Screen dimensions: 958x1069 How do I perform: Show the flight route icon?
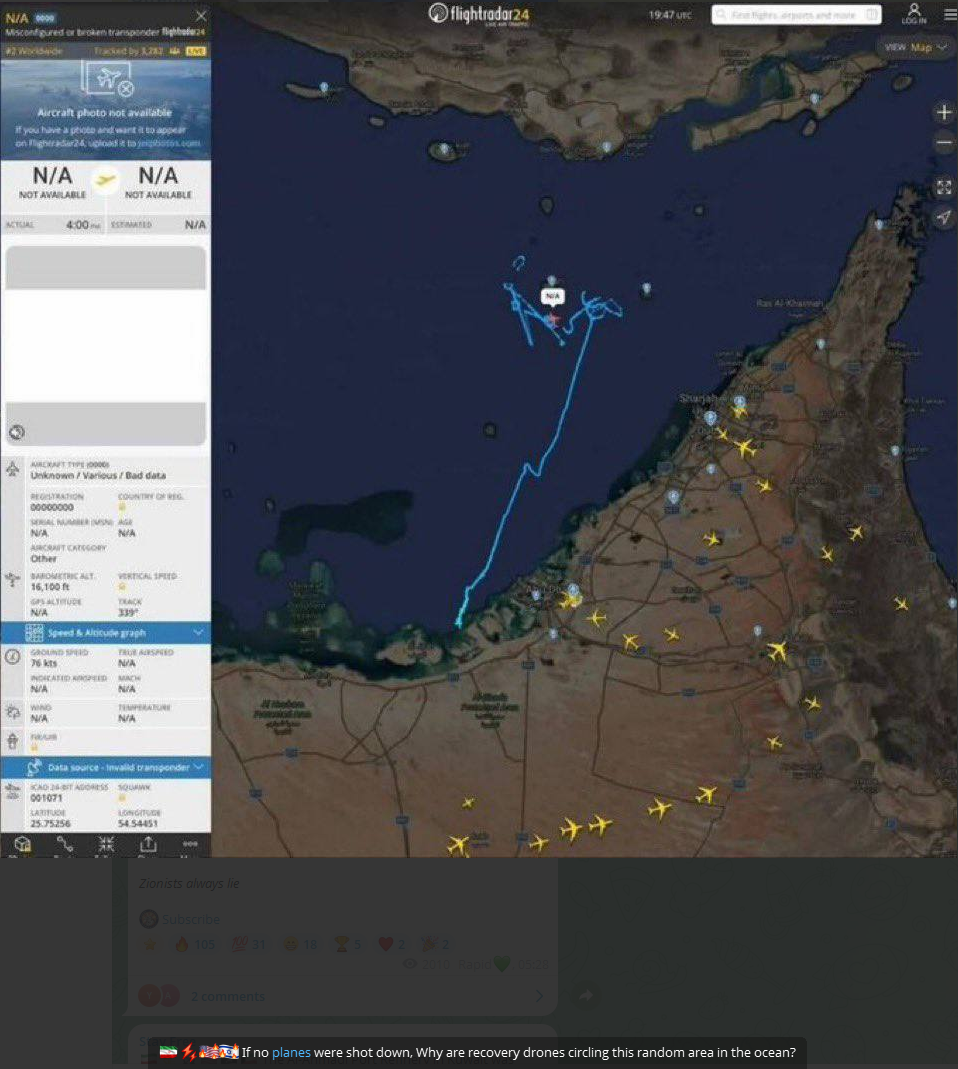point(65,845)
